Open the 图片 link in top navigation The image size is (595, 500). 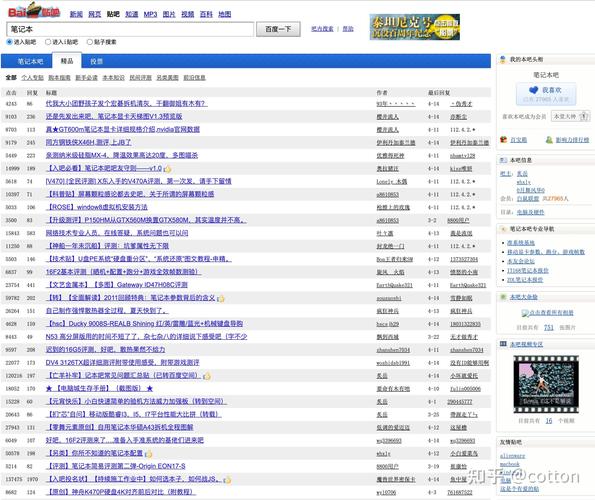(169, 14)
